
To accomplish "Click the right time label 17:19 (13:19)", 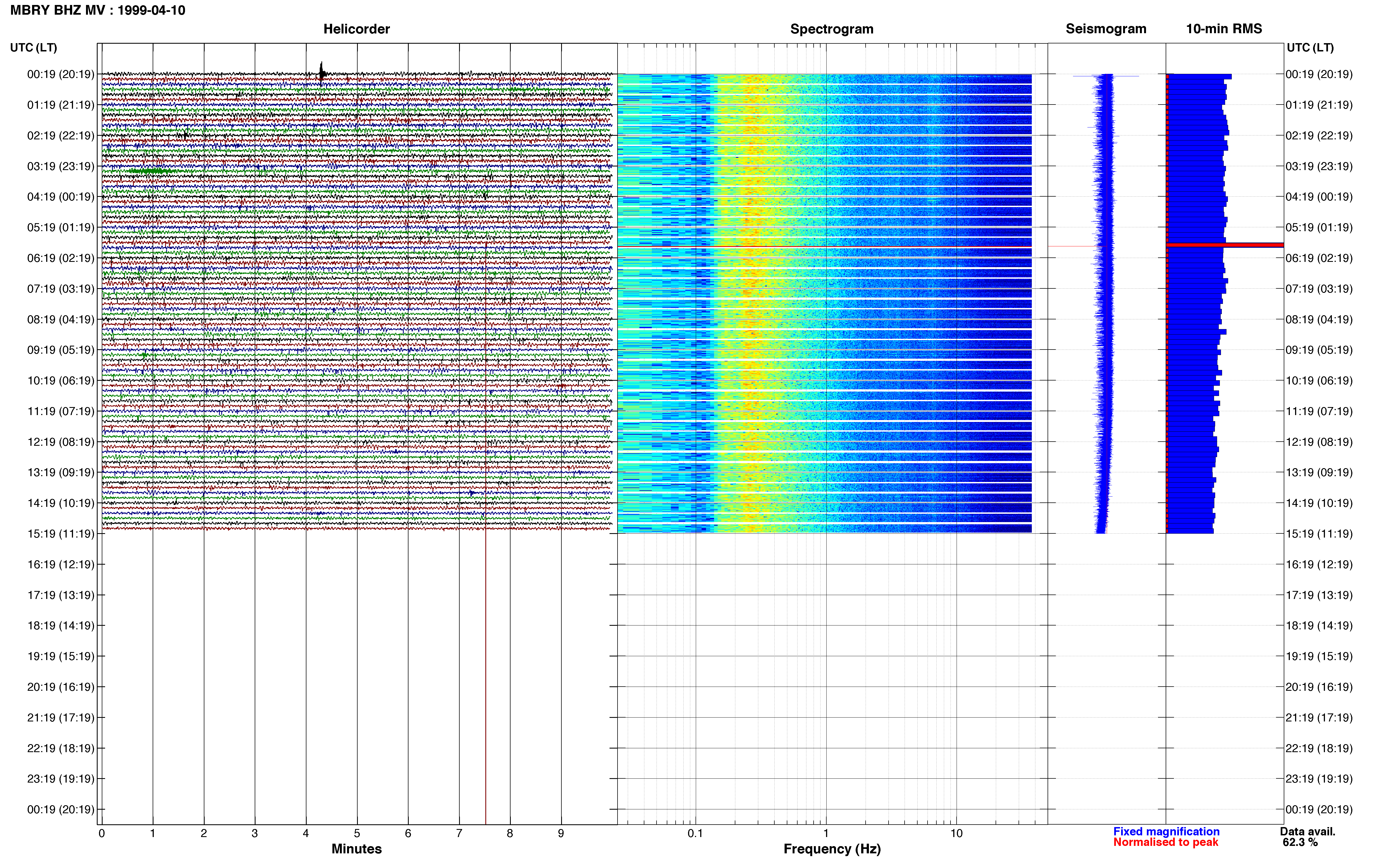I will coord(1319,595).
